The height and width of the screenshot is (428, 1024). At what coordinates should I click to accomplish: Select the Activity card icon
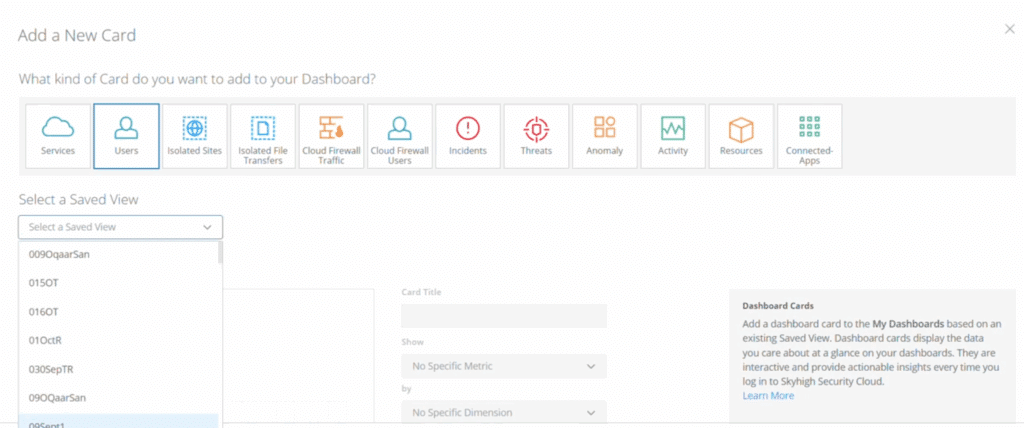coord(672,136)
